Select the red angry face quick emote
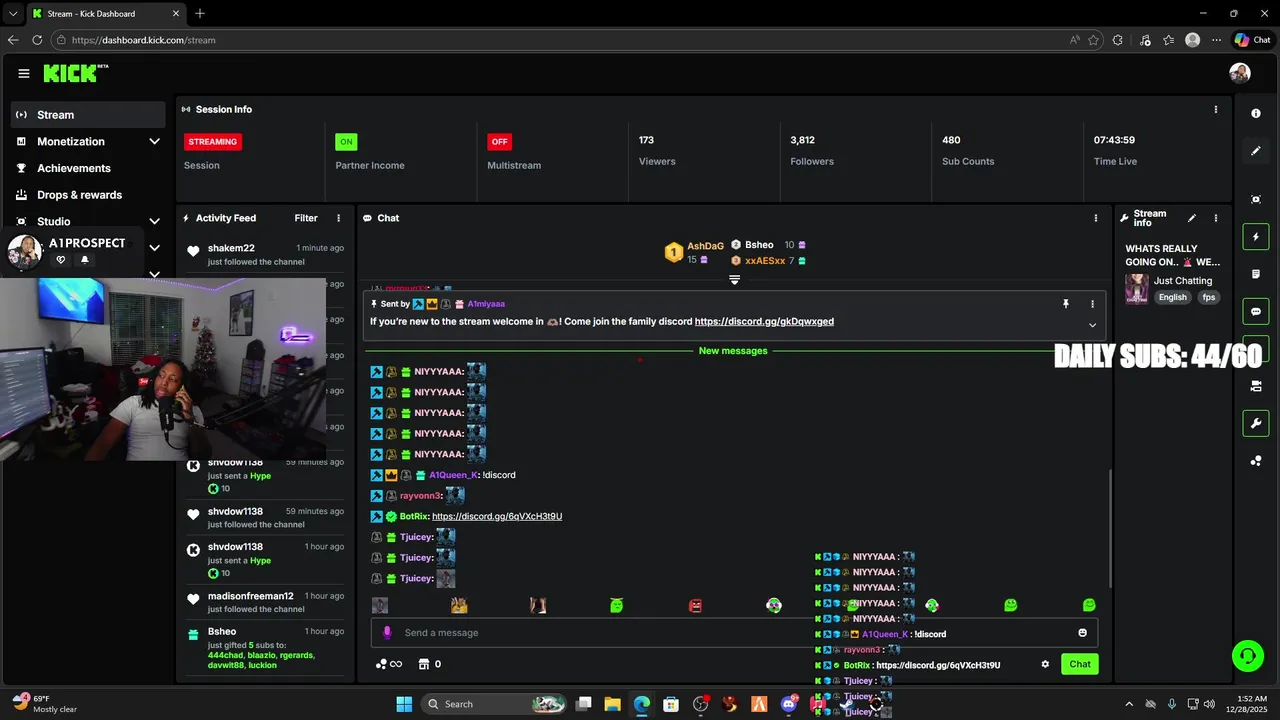1280x720 pixels. (x=695, y=605)
